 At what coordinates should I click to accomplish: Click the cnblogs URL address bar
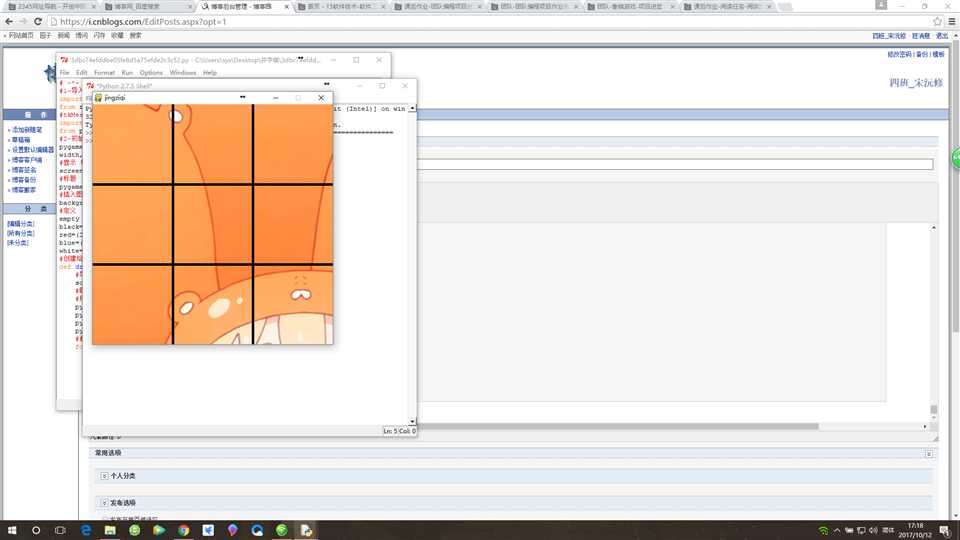[490, 21]
